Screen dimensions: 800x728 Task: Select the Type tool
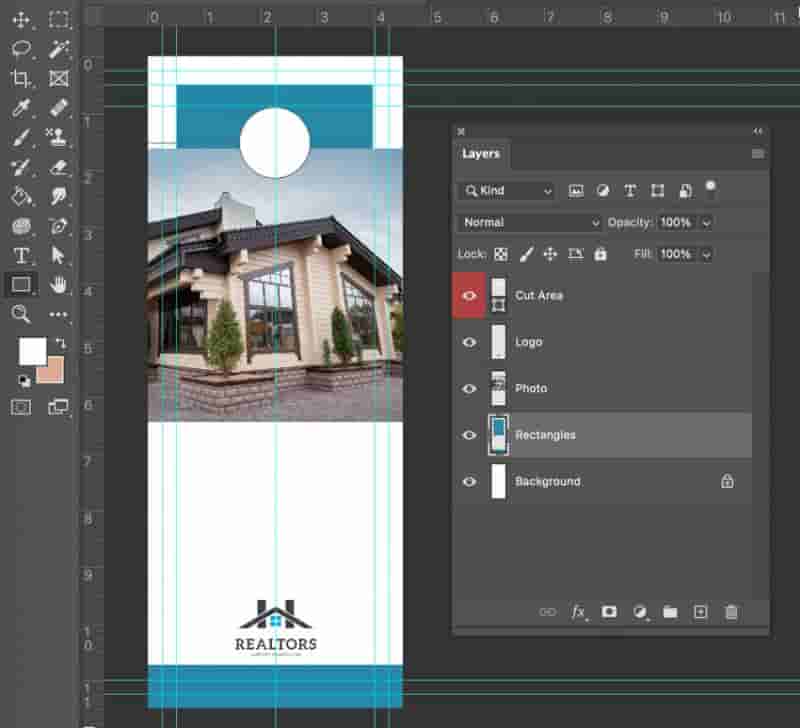[x=21, y=255]
